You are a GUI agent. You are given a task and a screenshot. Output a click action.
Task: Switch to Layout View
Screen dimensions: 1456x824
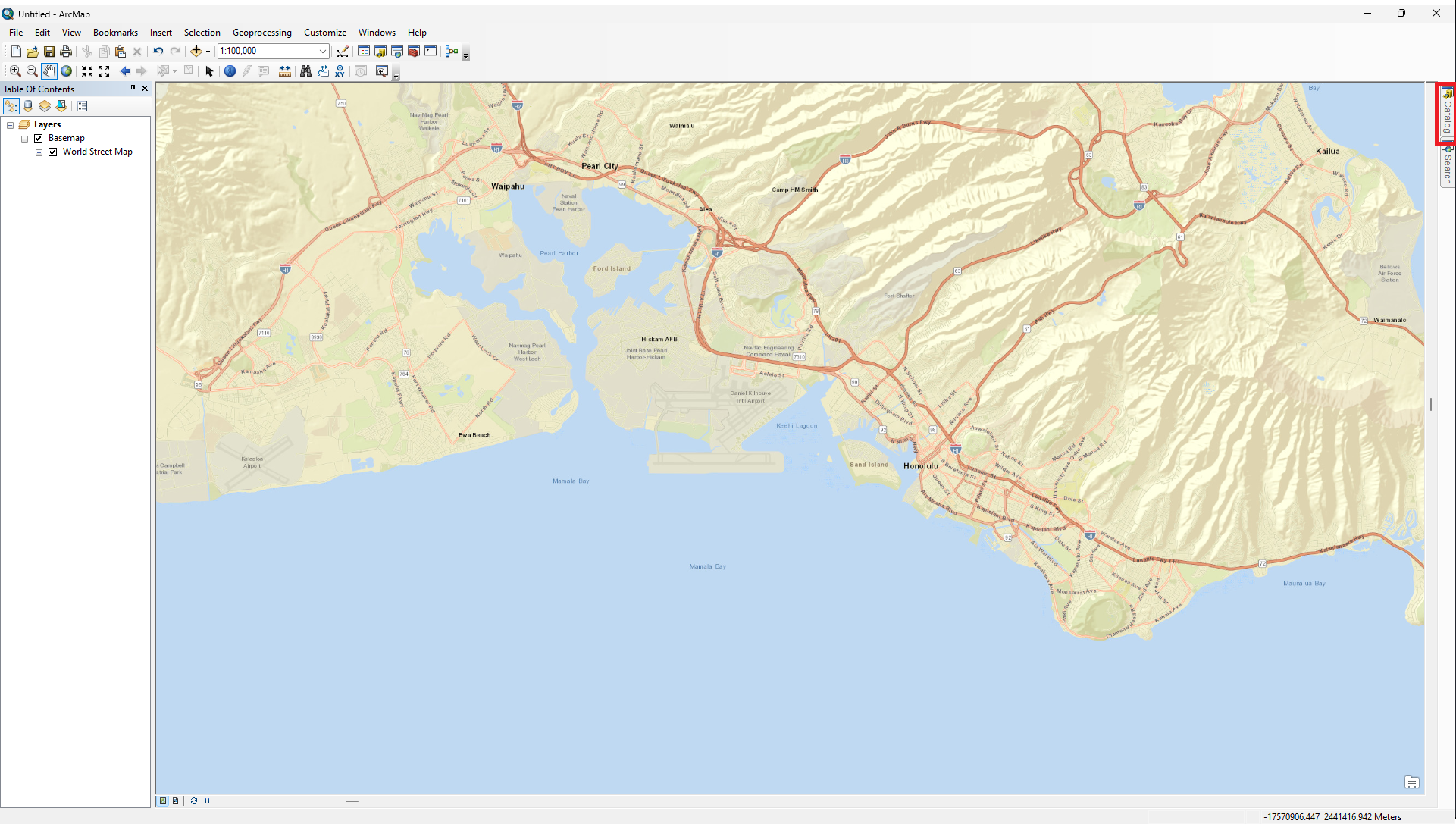pyautogui.click(x=176, y=801)
